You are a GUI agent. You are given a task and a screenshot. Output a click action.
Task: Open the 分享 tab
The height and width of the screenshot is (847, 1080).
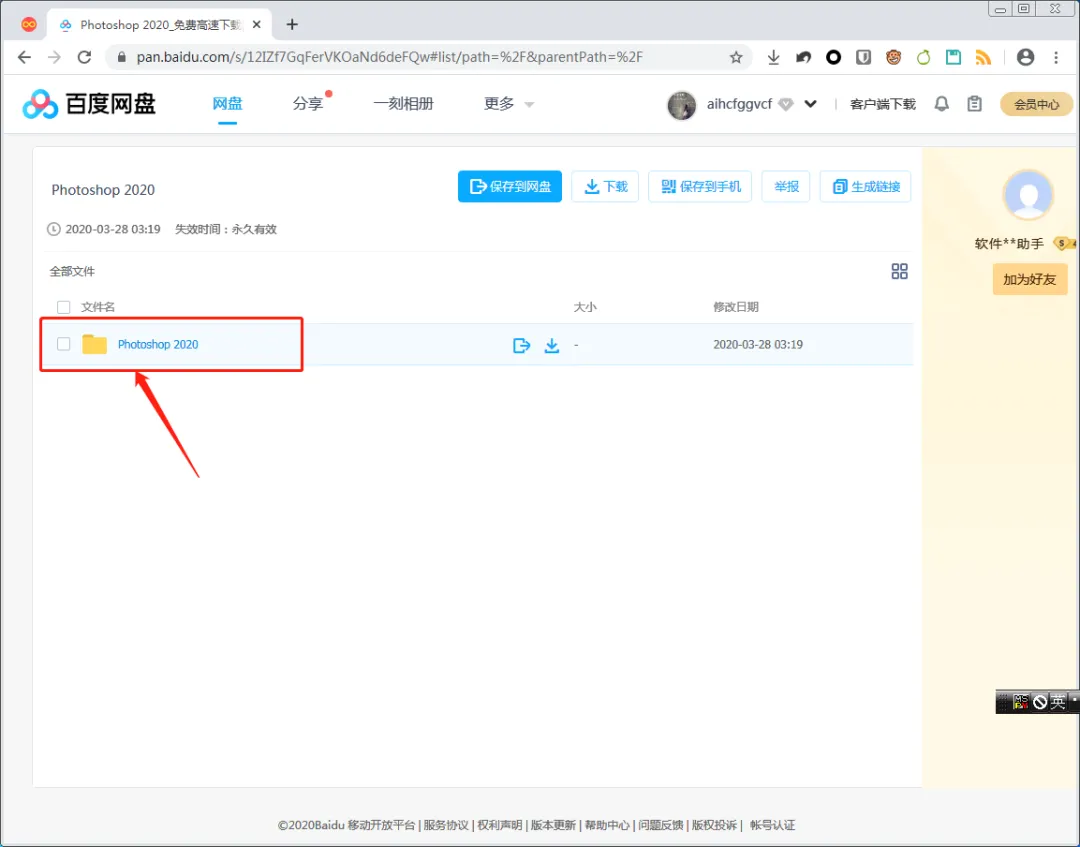pos(307,104)
